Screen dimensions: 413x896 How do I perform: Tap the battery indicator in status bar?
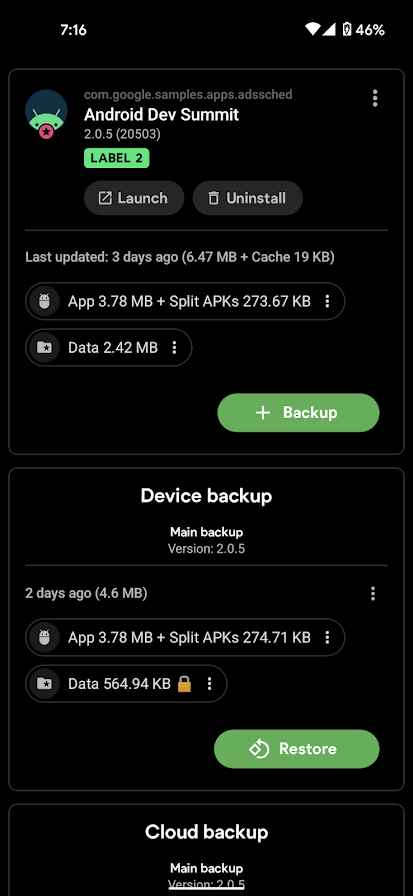[347, 30]
